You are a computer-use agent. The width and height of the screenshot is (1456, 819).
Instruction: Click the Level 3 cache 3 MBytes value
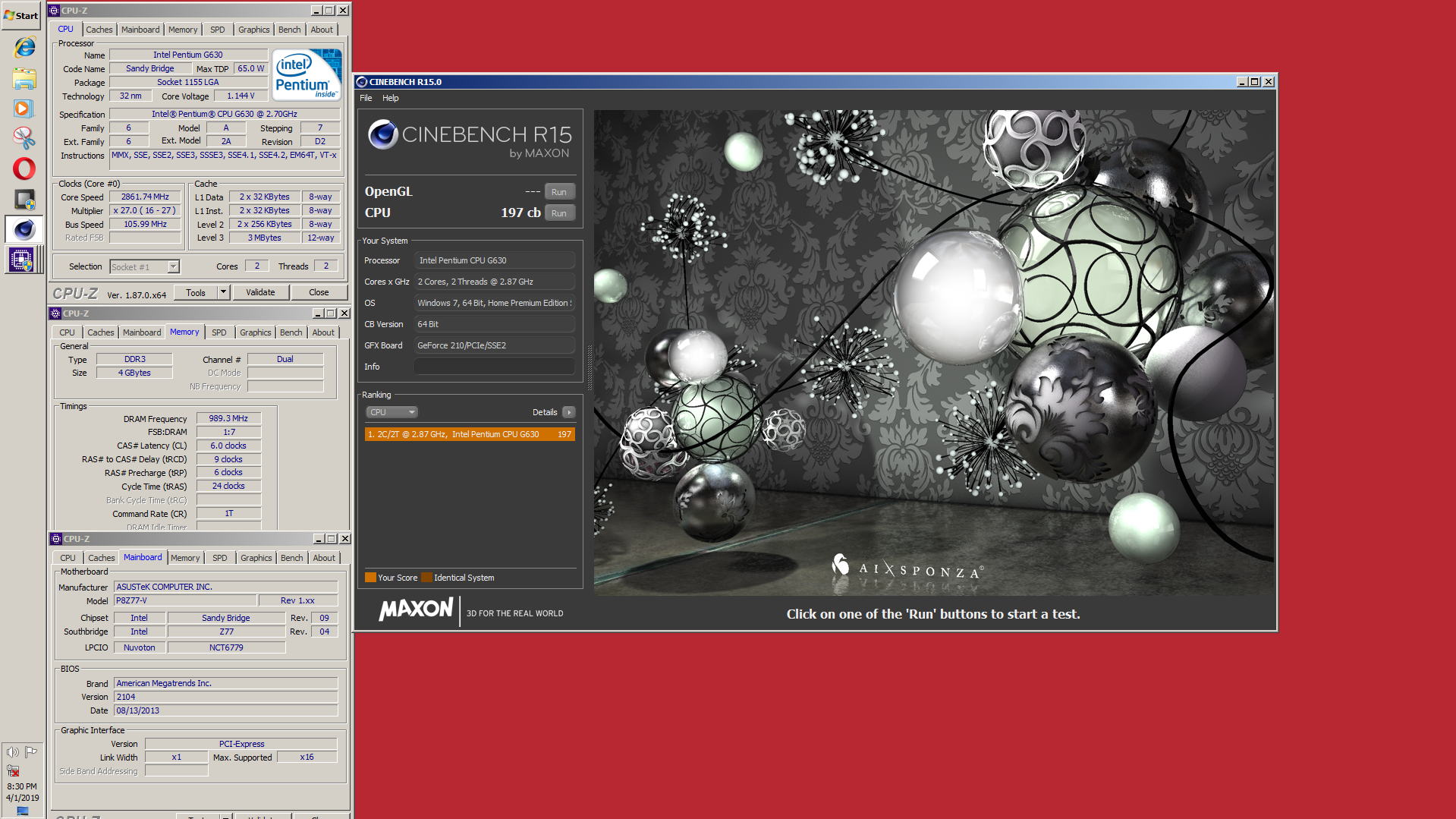coord(265,238)
